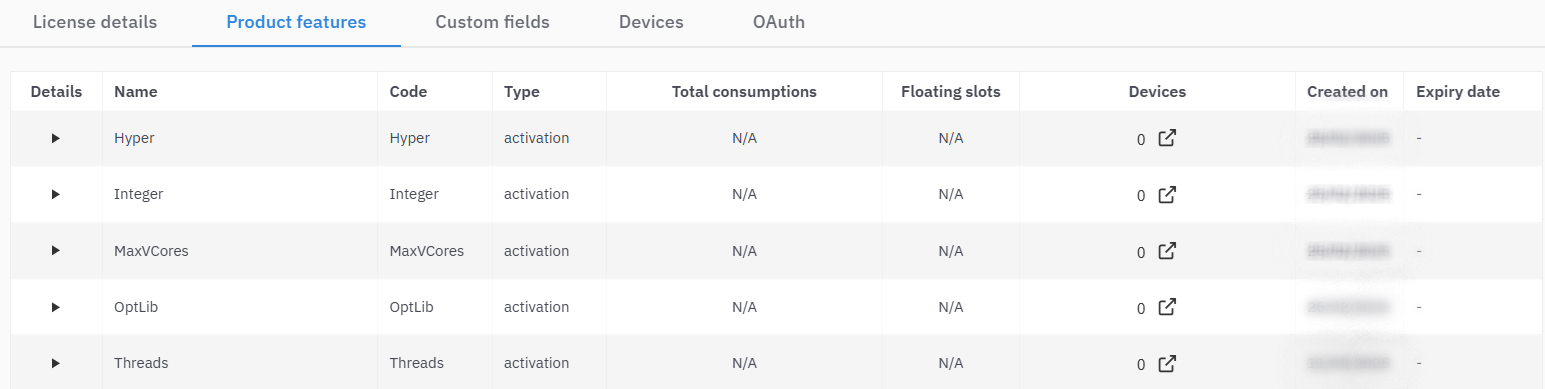Viewport: 1545px width, 389px height.
Task: Expand details of Integer row
Action: pos(56,194)
